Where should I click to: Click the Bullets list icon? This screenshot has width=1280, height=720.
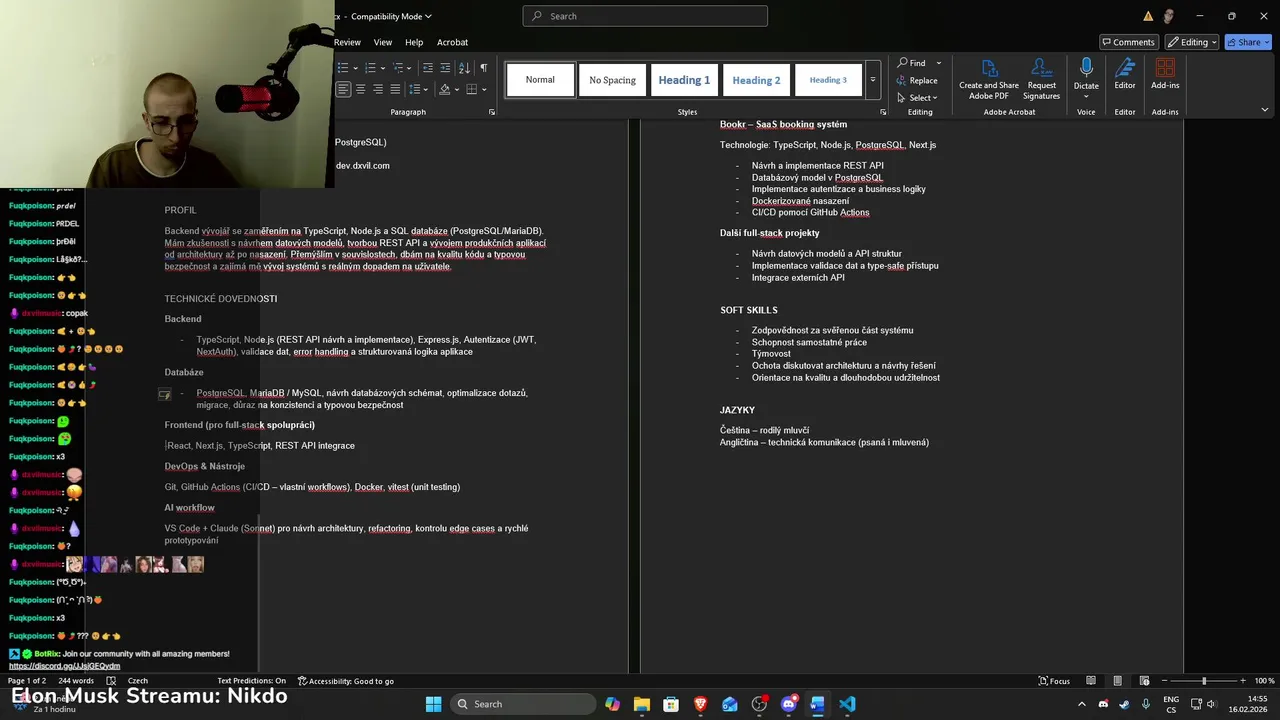(342, 68)
